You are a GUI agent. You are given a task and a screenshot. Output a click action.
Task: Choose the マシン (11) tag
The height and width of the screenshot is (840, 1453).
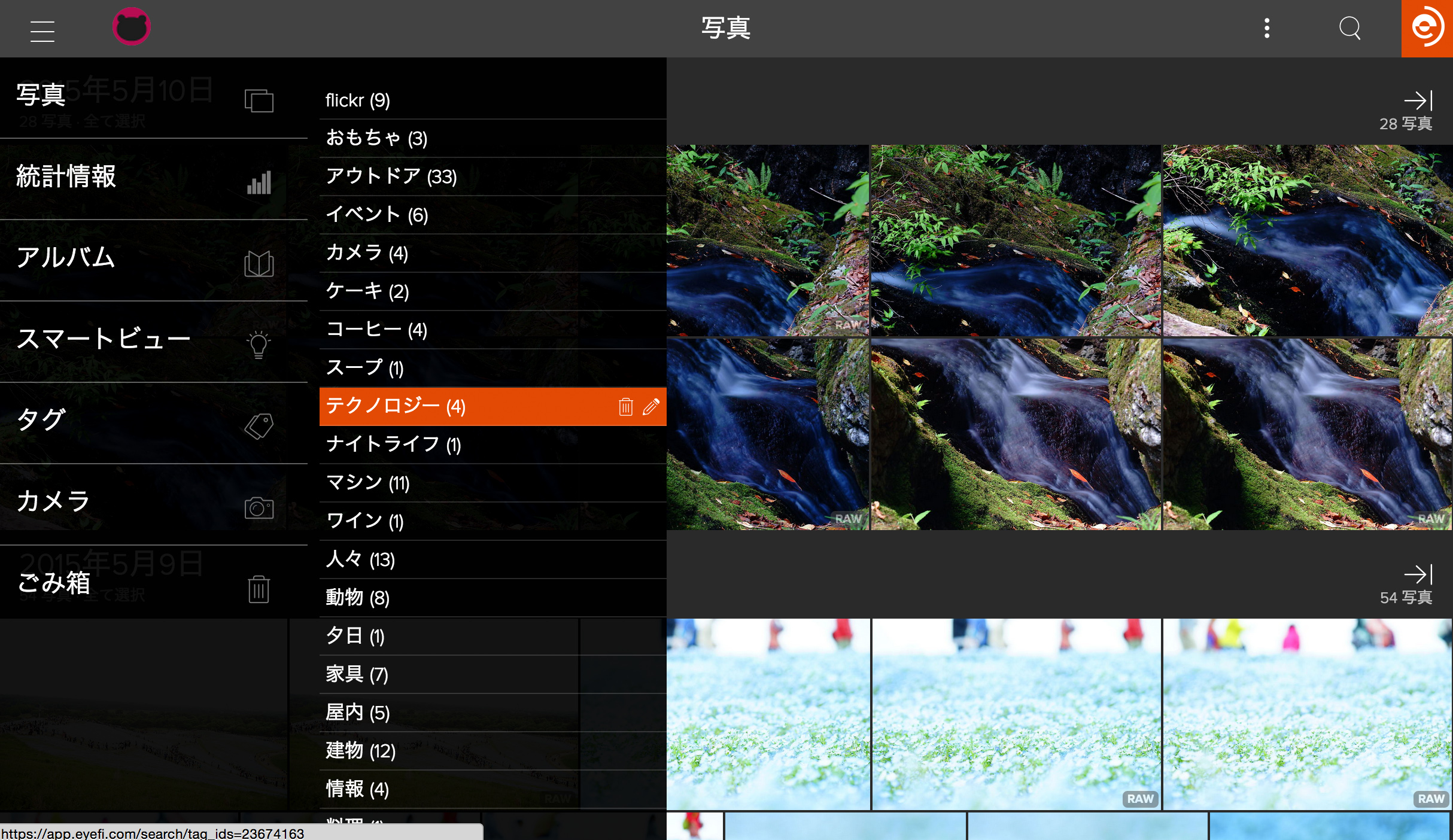367,483
